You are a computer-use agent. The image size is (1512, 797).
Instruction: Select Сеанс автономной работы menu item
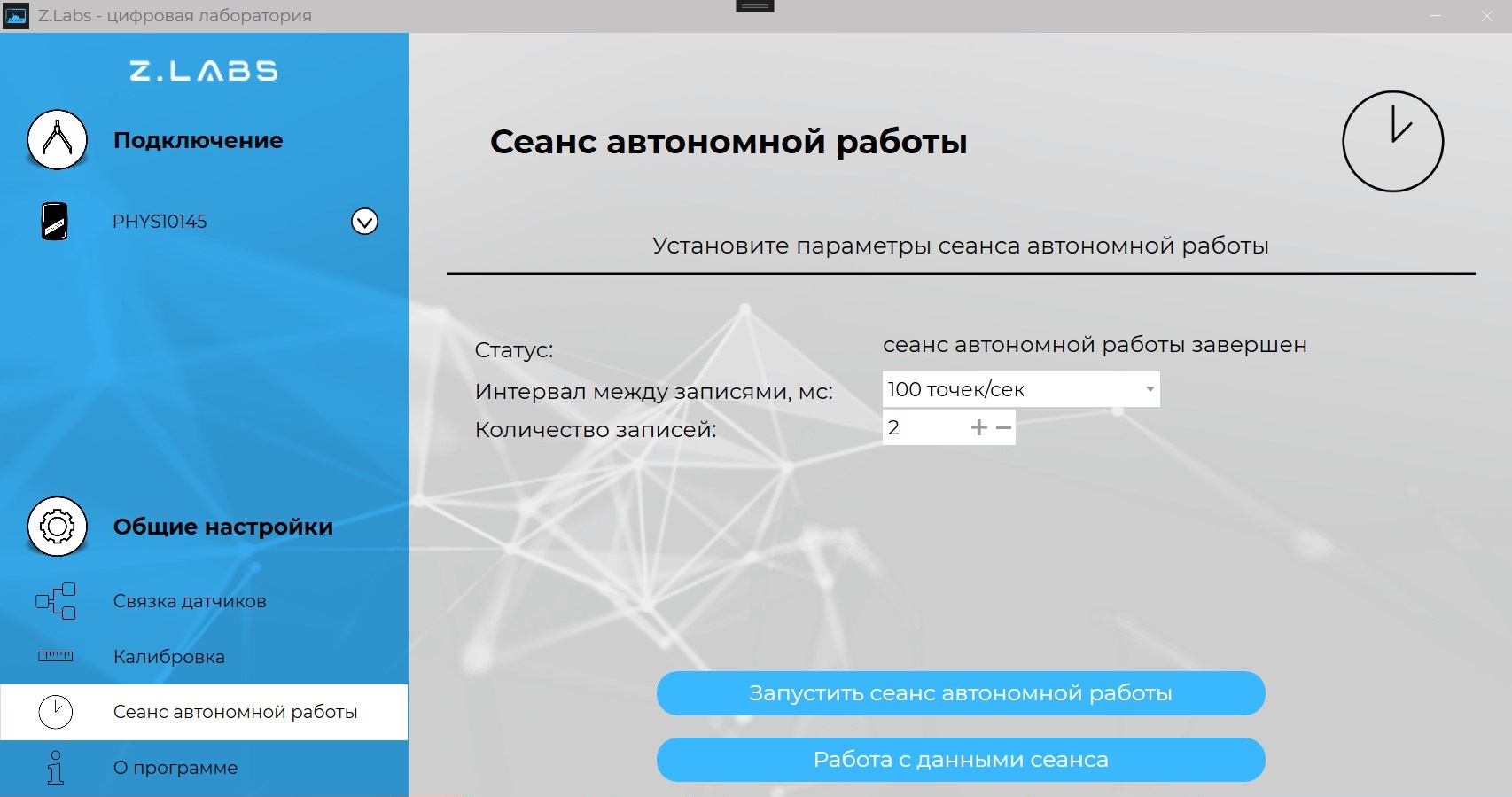coord(204,712)
